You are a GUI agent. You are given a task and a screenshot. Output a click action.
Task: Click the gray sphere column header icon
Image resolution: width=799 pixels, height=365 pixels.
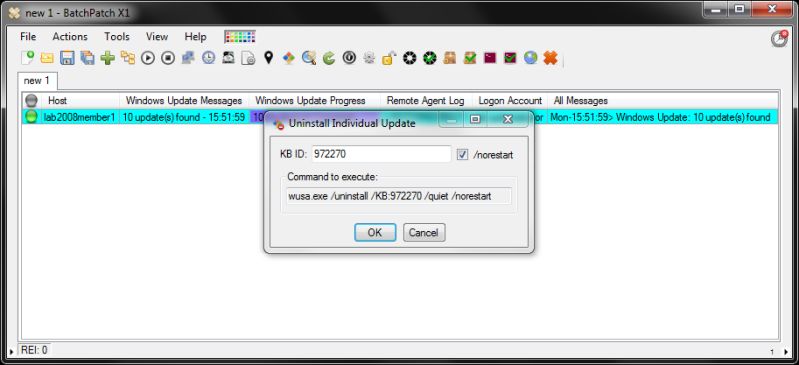(x=32, y=101)
